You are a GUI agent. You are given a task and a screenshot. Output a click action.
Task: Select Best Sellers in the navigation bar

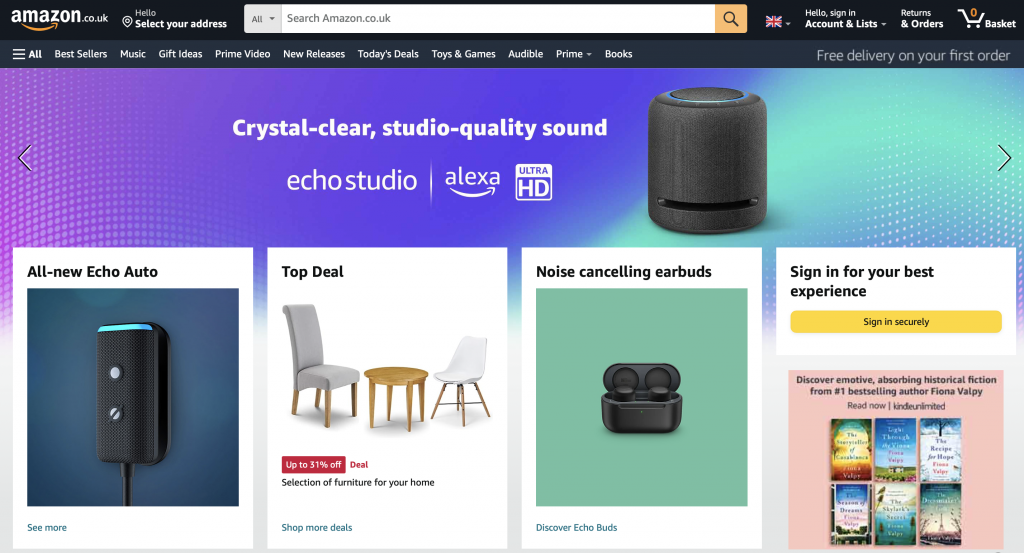click(x=80, y=54)
